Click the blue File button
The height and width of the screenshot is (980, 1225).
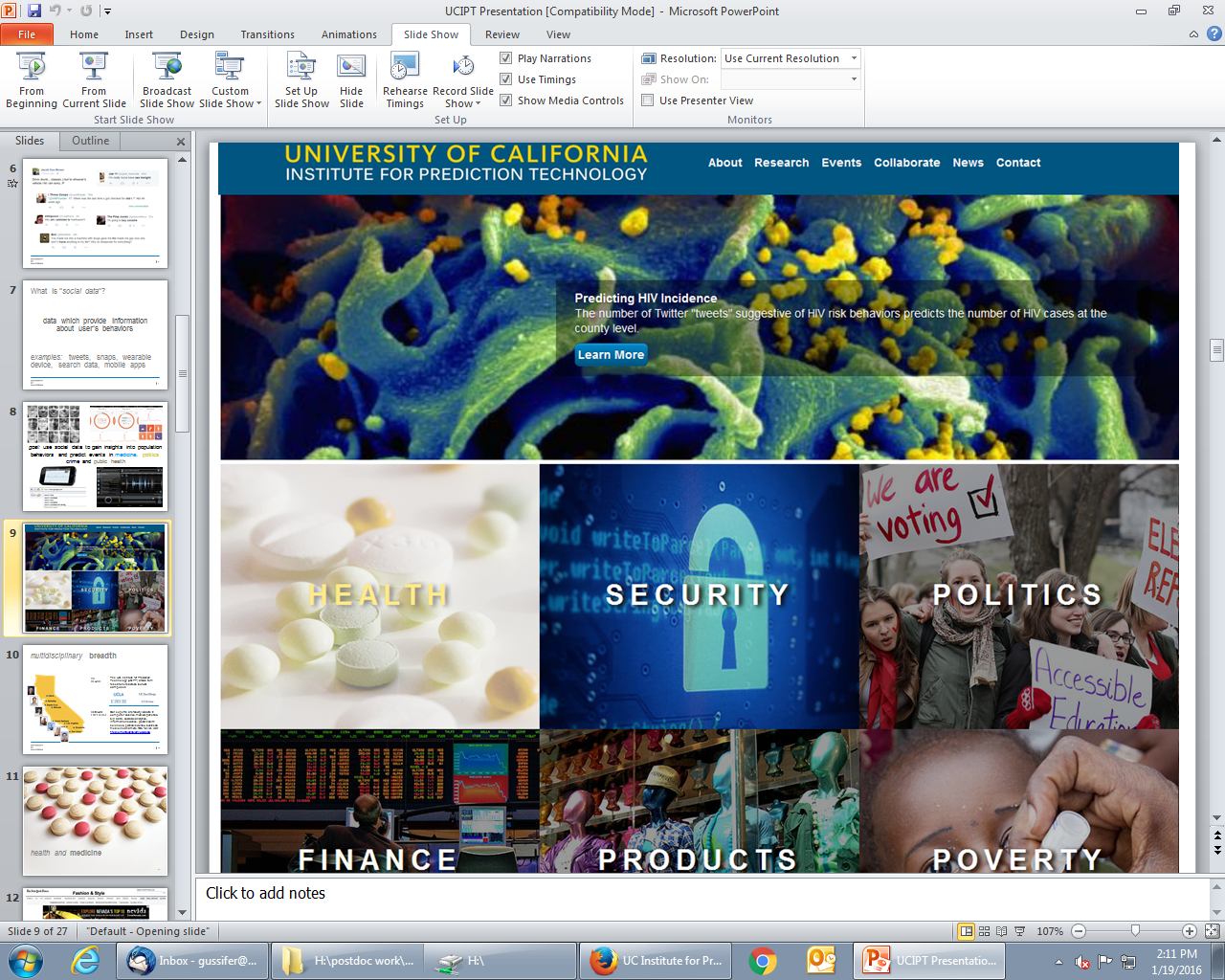click(27, 34)
